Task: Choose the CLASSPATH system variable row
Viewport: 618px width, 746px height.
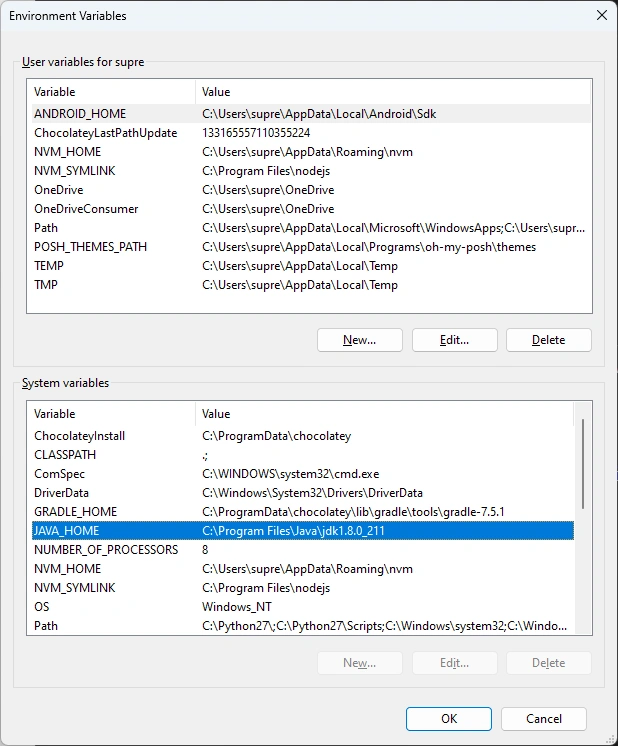Action: pyautogui.click(x=64, y=455)
